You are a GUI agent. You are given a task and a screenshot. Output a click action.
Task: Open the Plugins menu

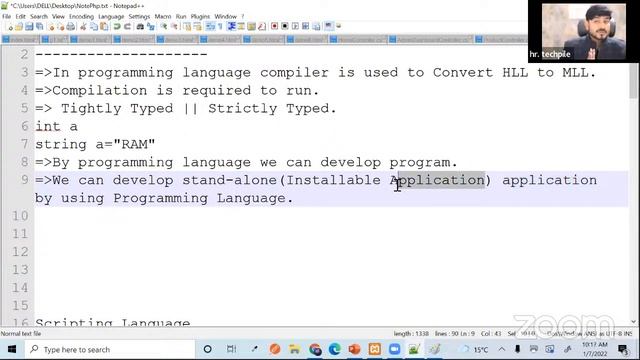pos(200,16)
